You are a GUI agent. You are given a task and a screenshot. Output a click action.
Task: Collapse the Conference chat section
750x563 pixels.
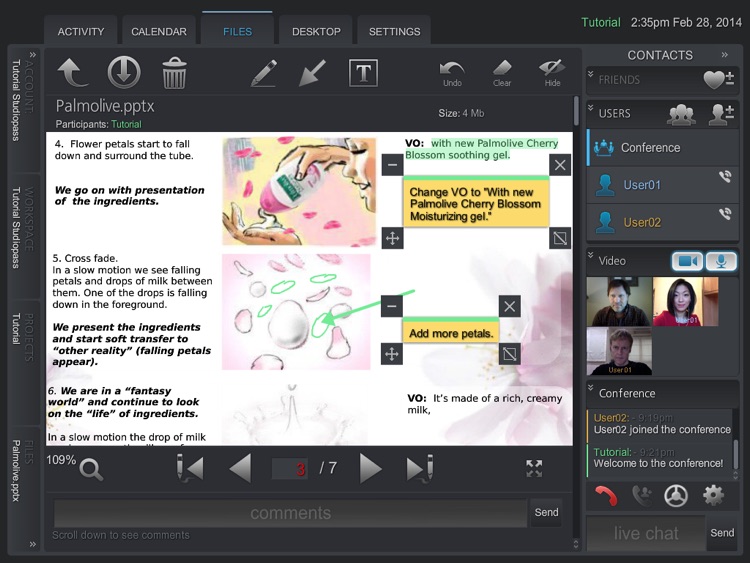(x=591, y=387)
